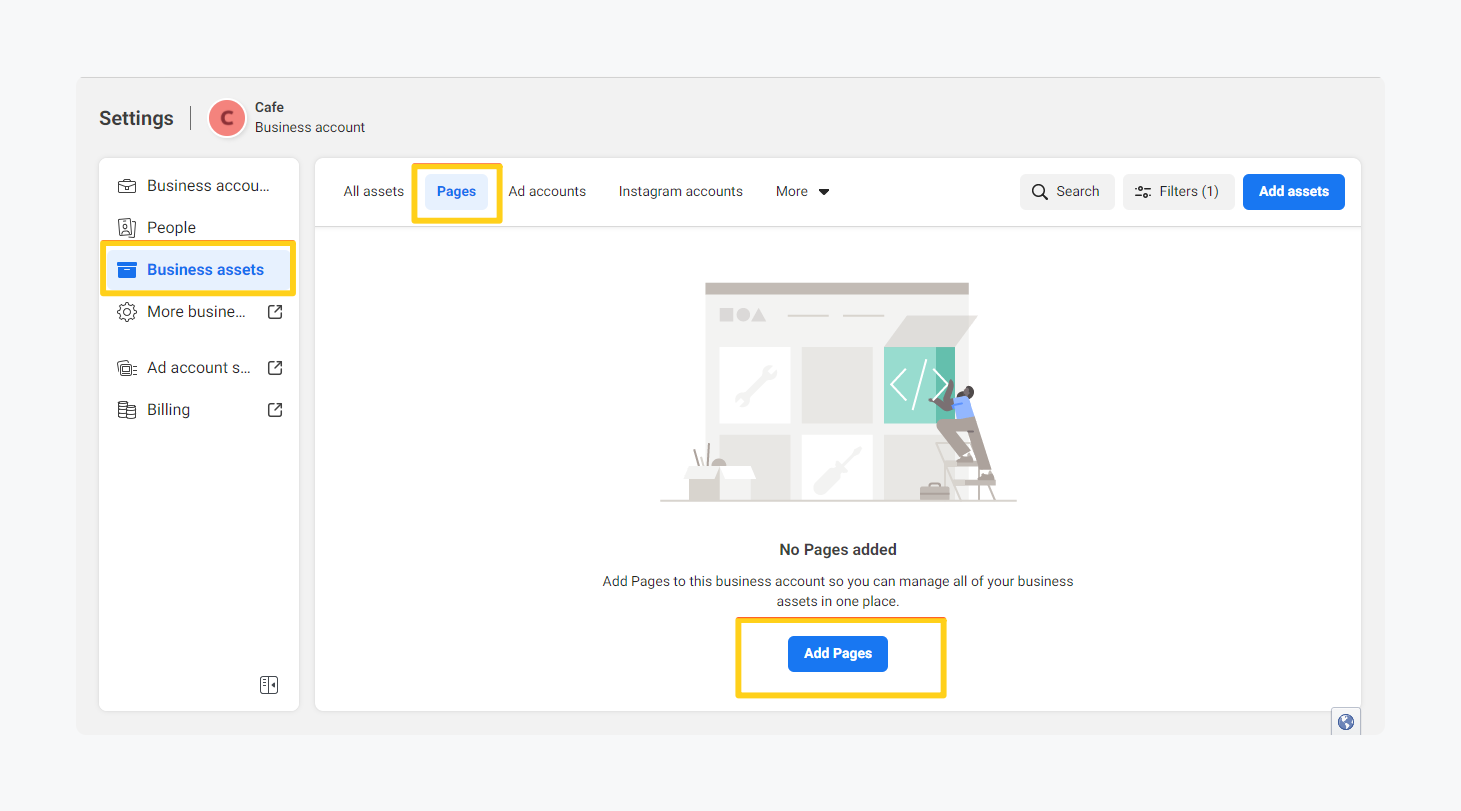Click the Business account briefcase icon
Image resolution: width=1461 pixels, height=811 pixels.
click(127, 186)
